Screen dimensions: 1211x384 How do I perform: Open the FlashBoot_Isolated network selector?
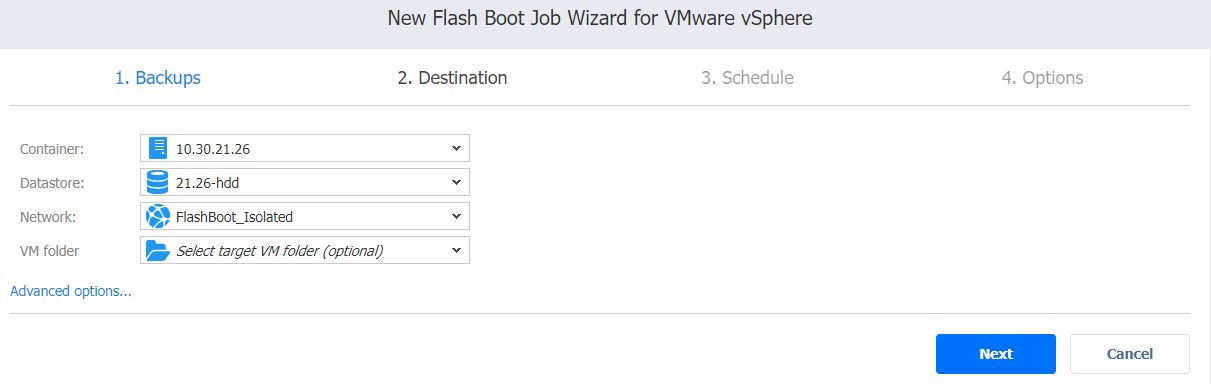click(x=305, y=216)
